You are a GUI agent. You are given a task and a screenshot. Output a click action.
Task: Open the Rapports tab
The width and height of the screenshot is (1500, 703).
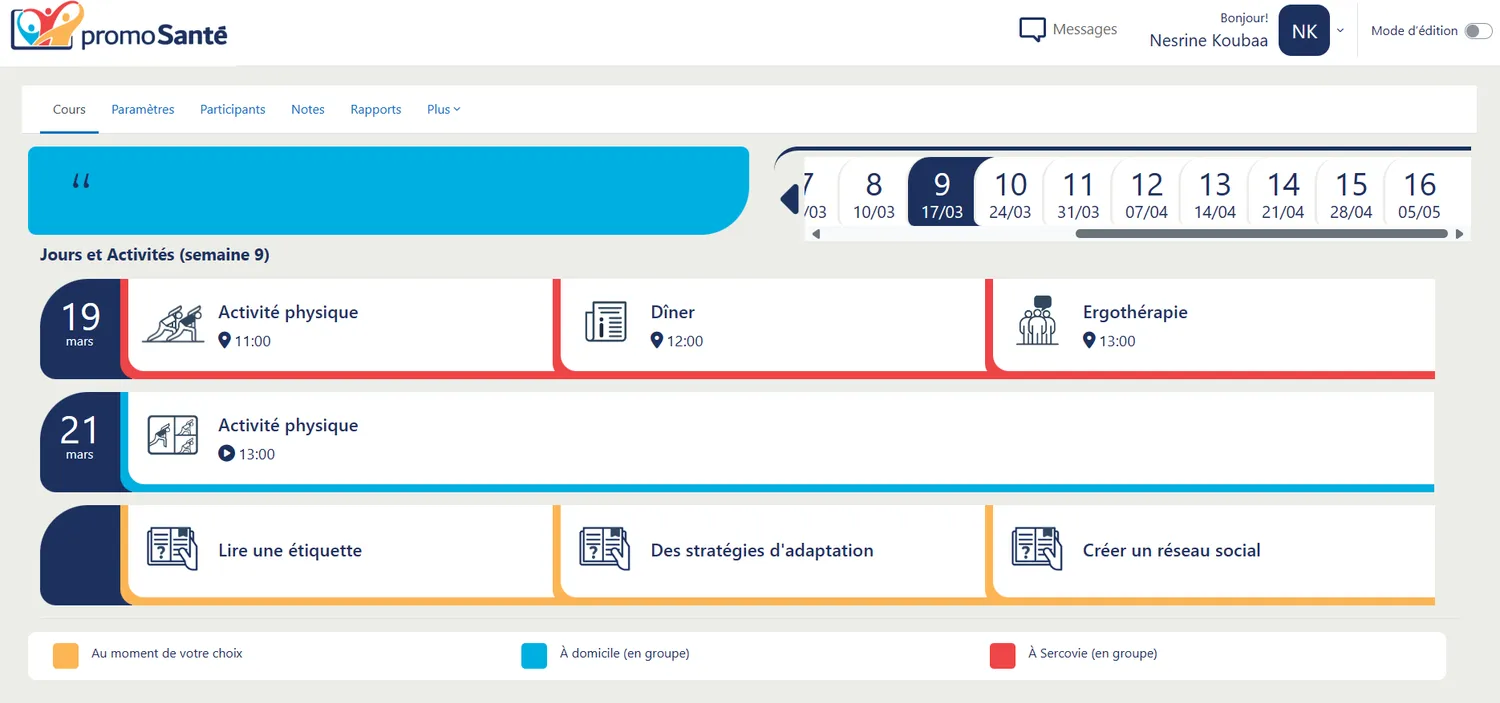click(x=375, y=110)
